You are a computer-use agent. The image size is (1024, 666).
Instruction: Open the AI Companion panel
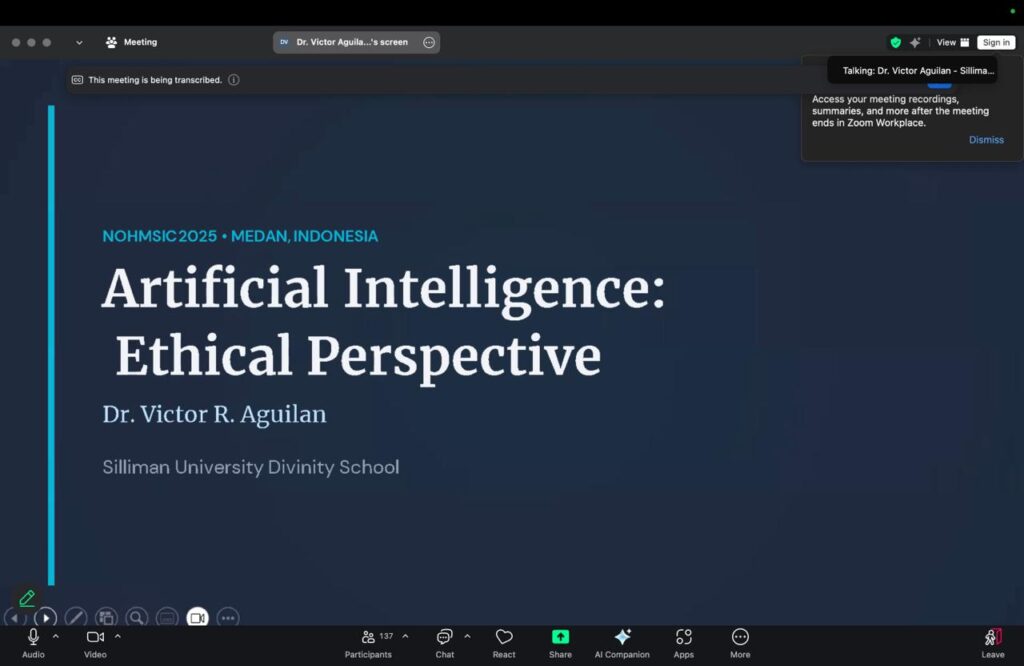click(622, 641)
